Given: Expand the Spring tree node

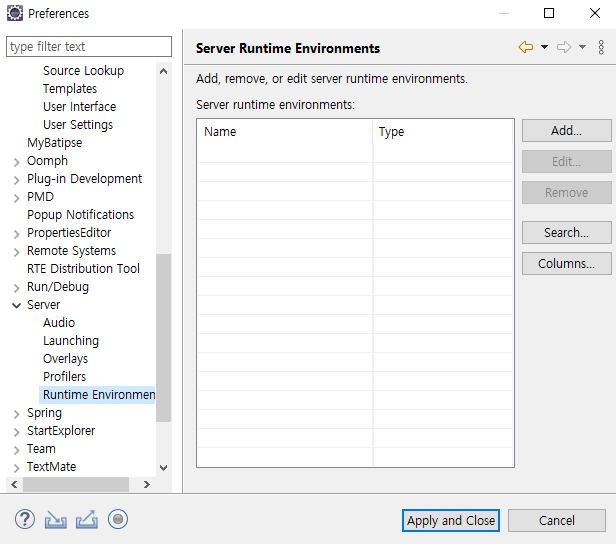Looking at the screenshot, I should click(x=17, y=413).
